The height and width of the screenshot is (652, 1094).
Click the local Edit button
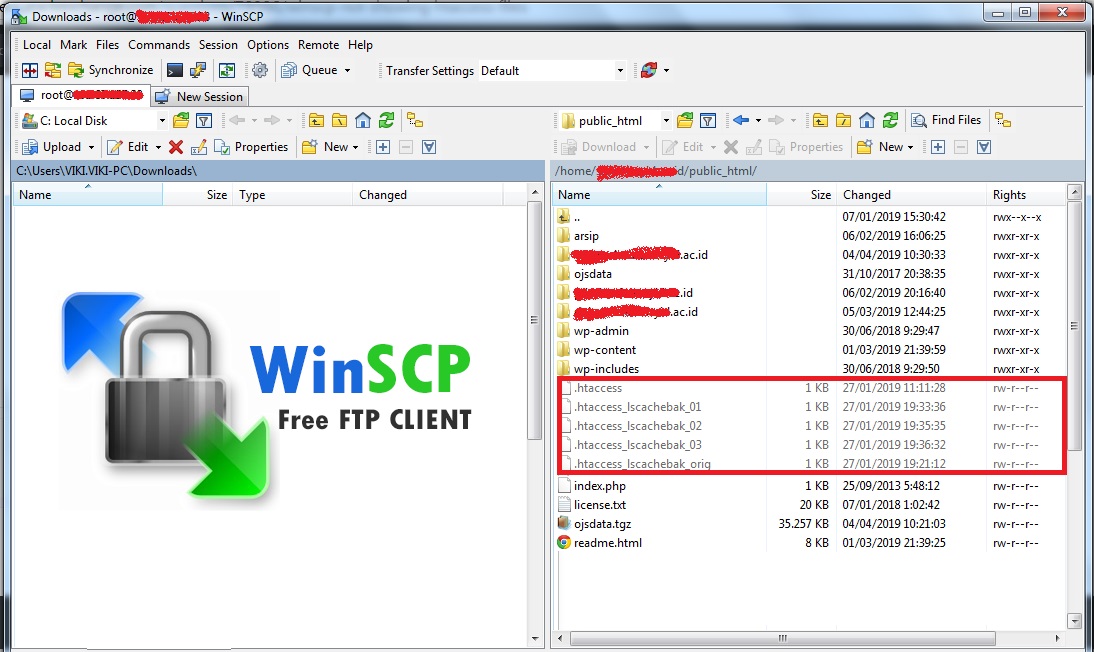[x=128, y=147]
